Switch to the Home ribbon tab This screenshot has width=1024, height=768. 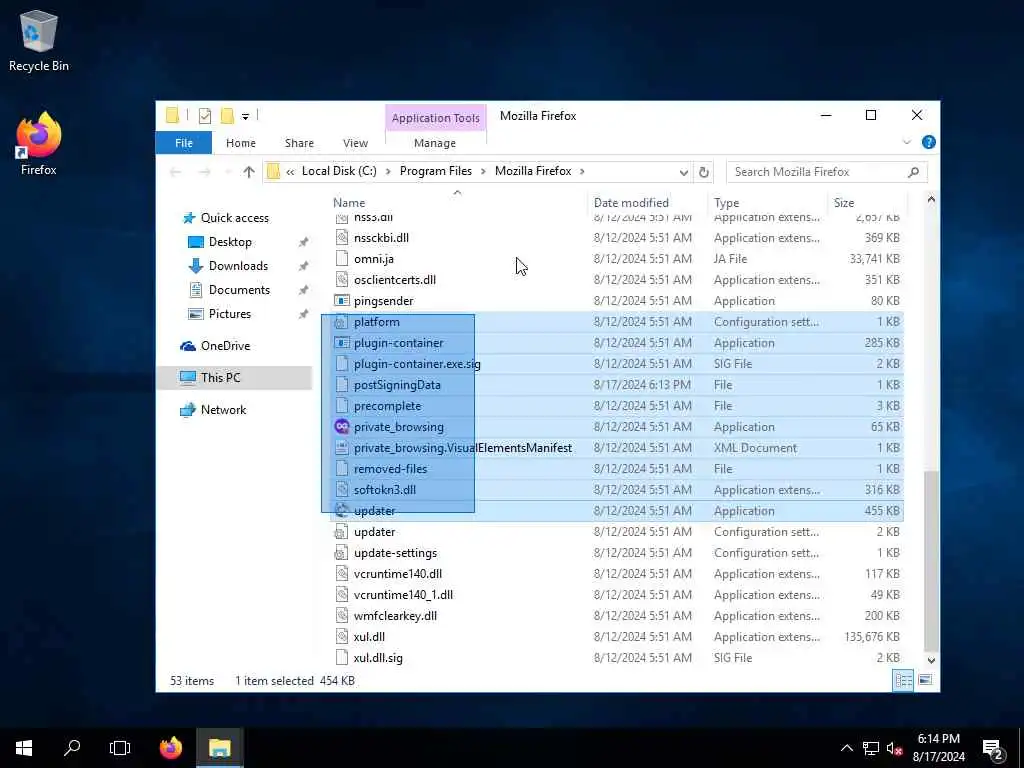click(x=240, y=143)
